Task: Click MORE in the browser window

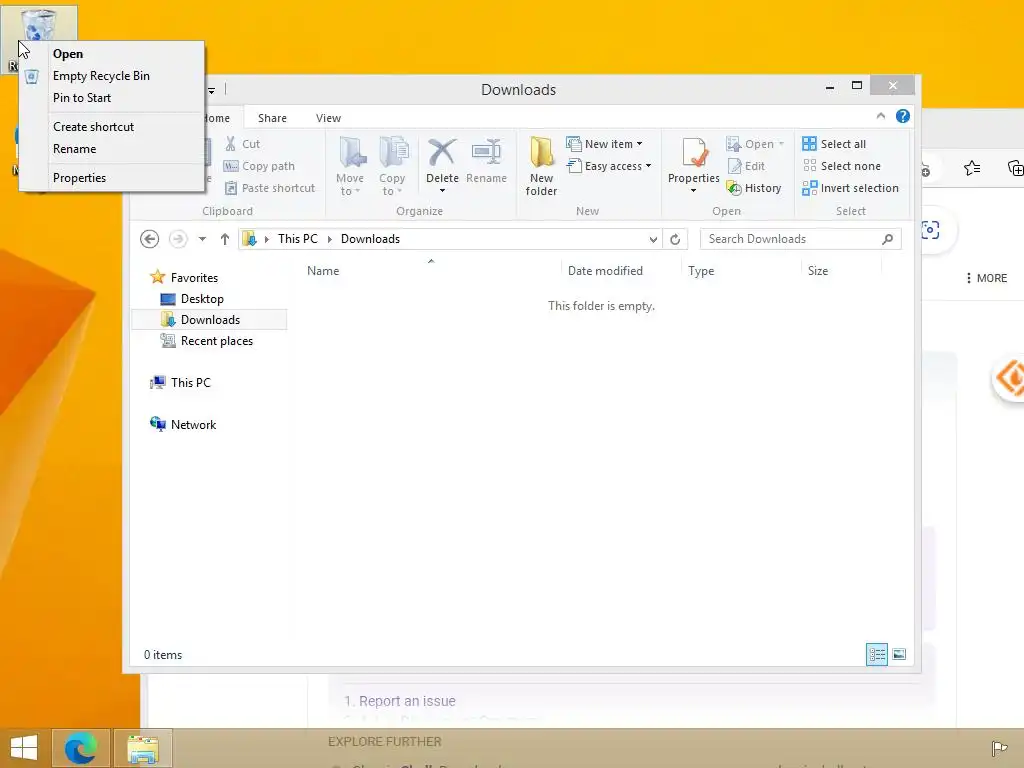Action: [x=986, y=278]
